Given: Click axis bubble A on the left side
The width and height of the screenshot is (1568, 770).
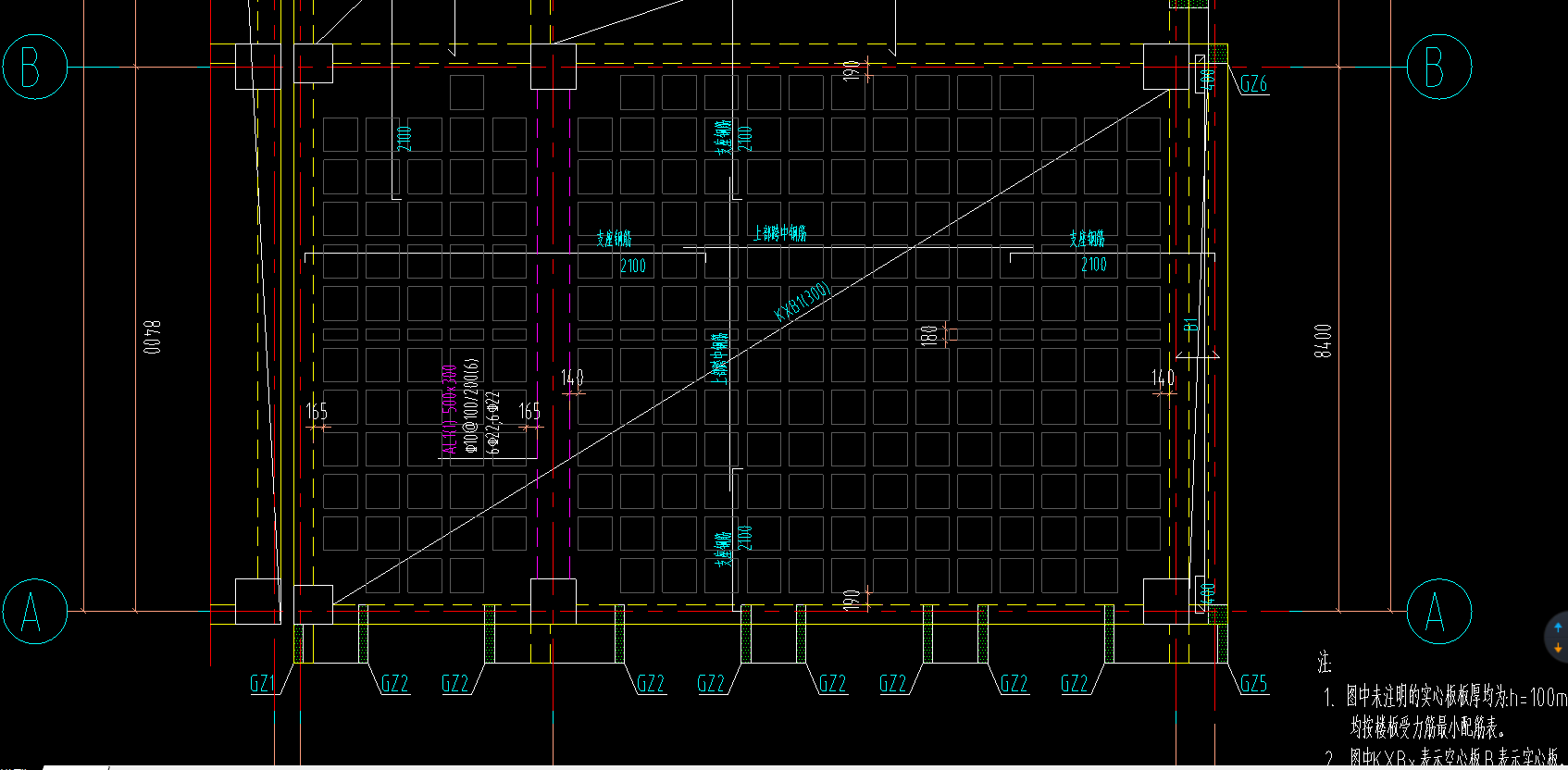Looking at the screenshot, I should 35,612.
